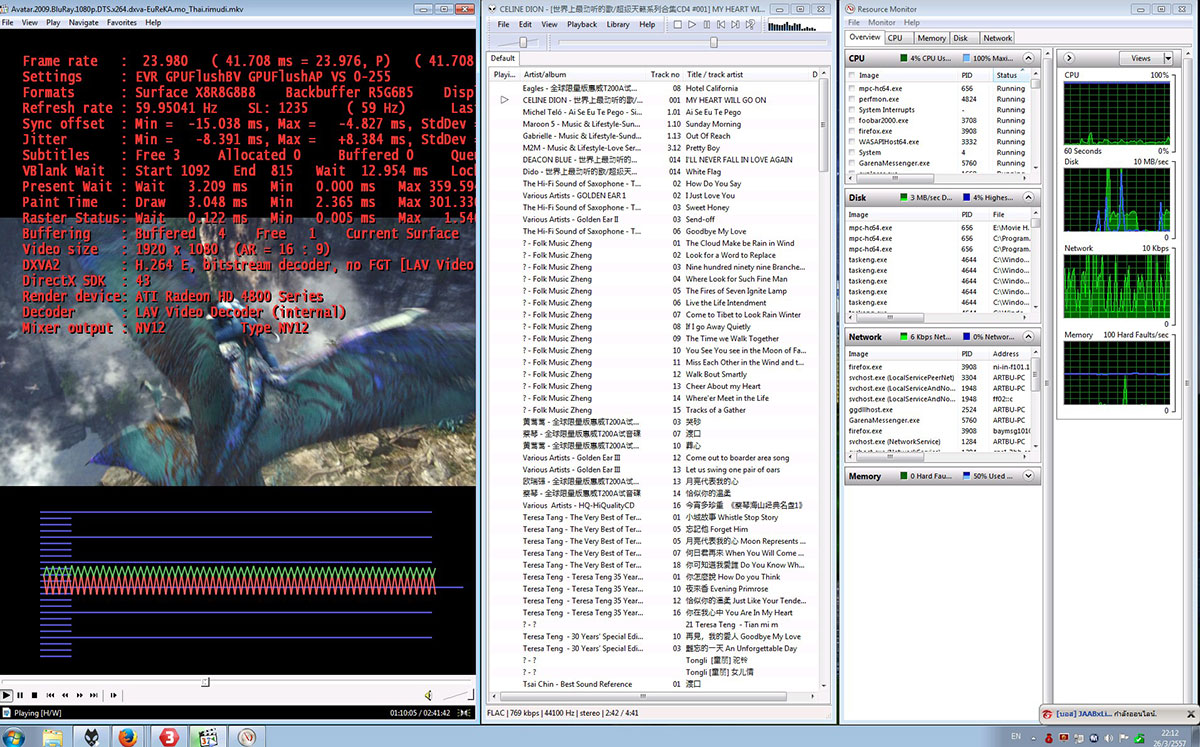This screenshot has height=747, width=1200.
Task: Check the foobar2000.exe process checkbox
Action: point(852,120)
